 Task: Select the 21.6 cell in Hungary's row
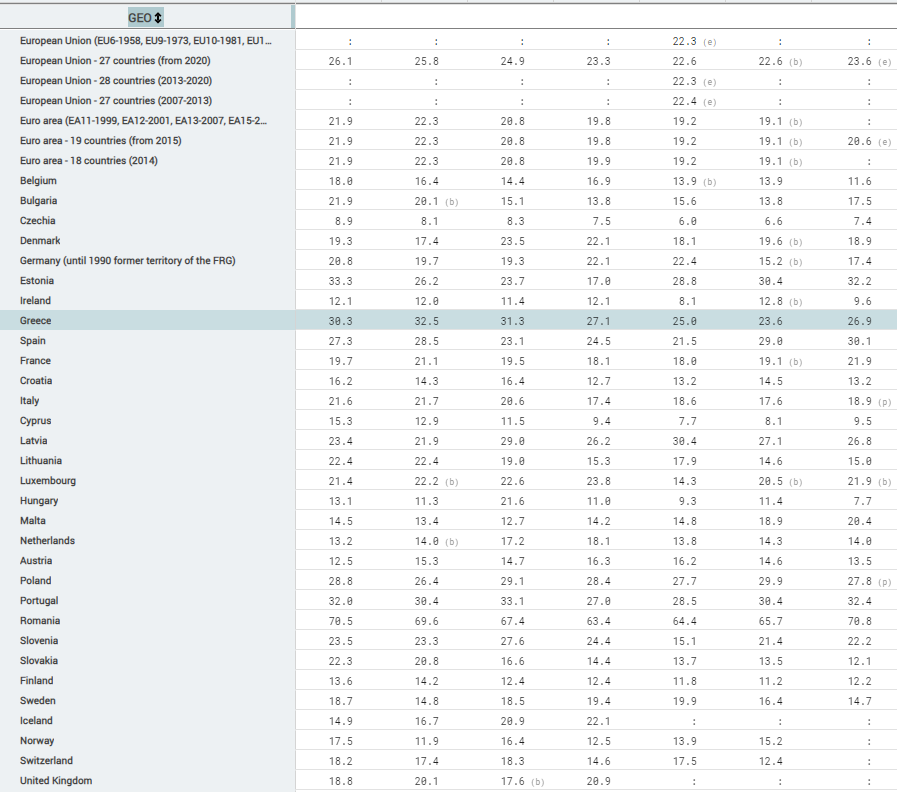(x=513, y=502)
